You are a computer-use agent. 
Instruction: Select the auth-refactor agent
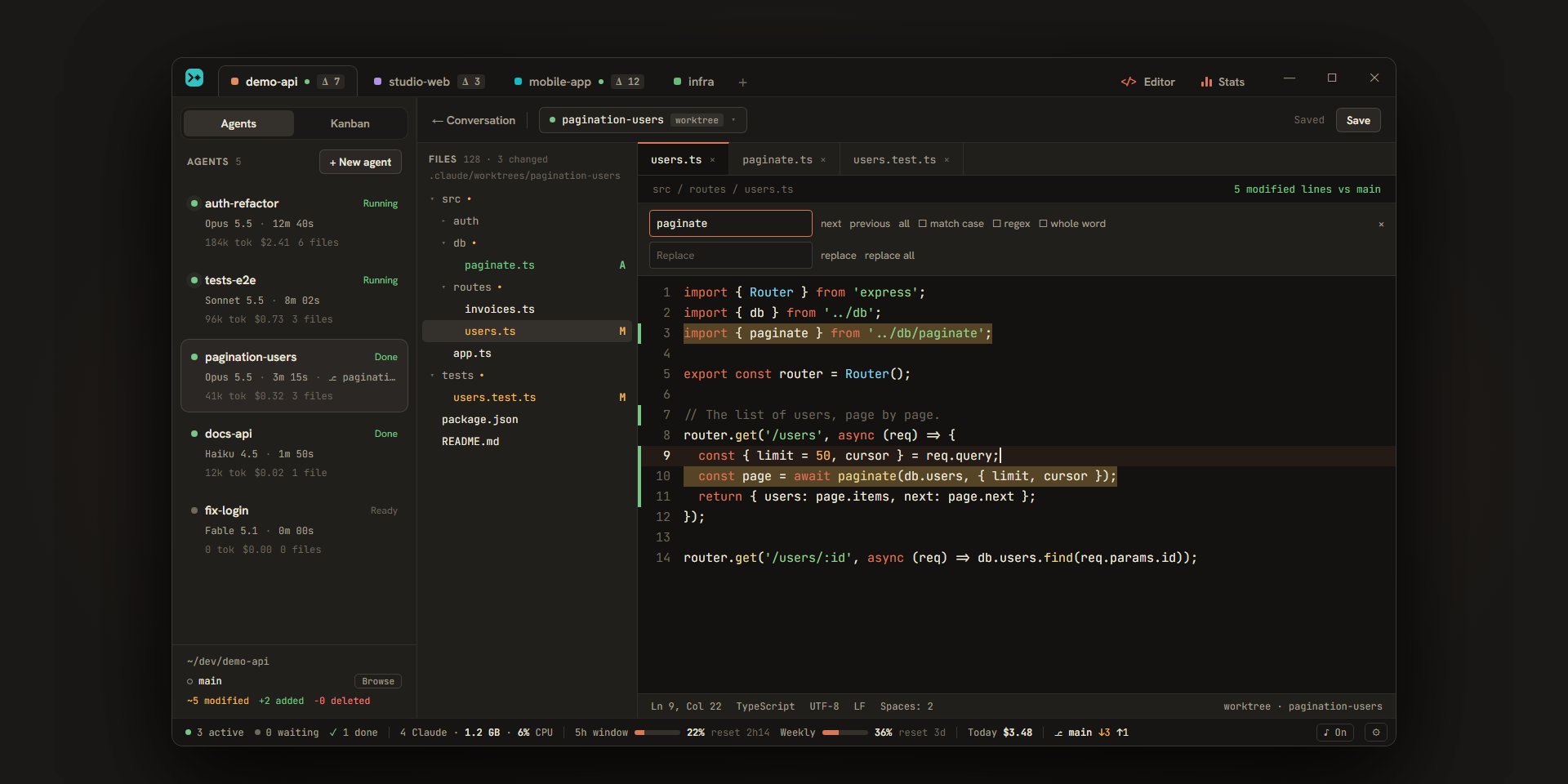[294, 222]
